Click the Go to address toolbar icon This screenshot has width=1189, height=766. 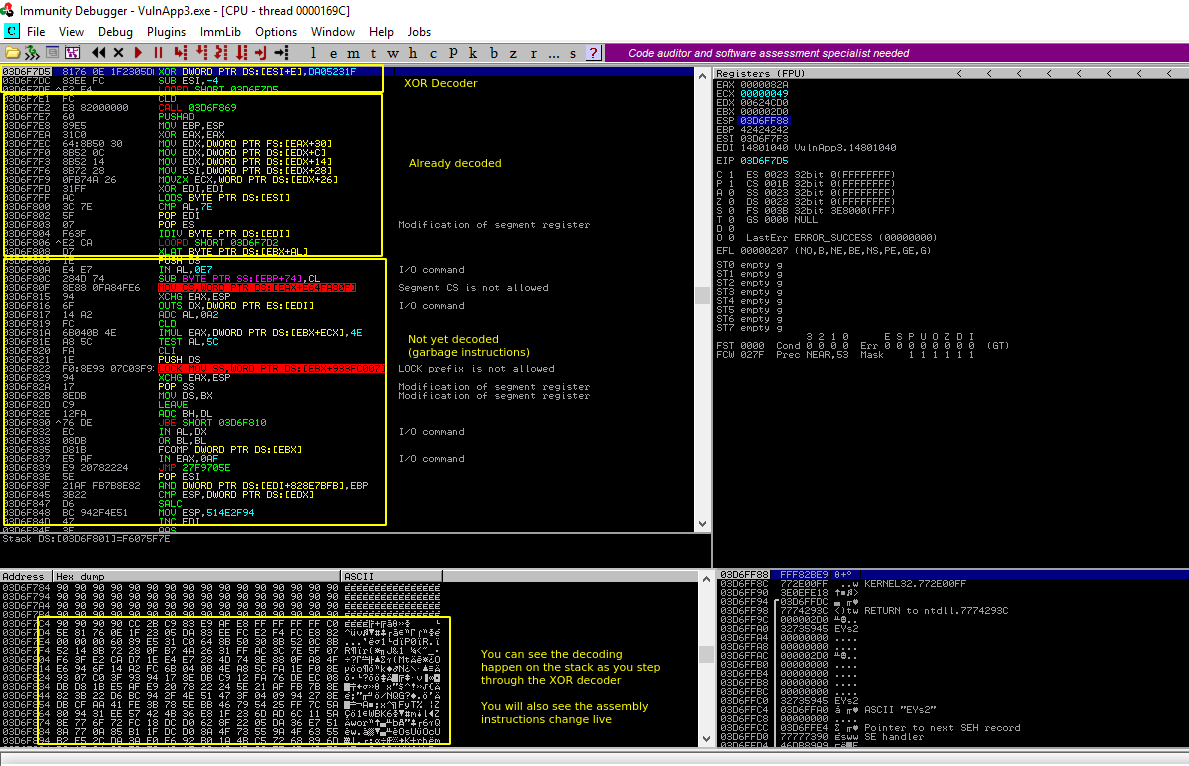282,53
